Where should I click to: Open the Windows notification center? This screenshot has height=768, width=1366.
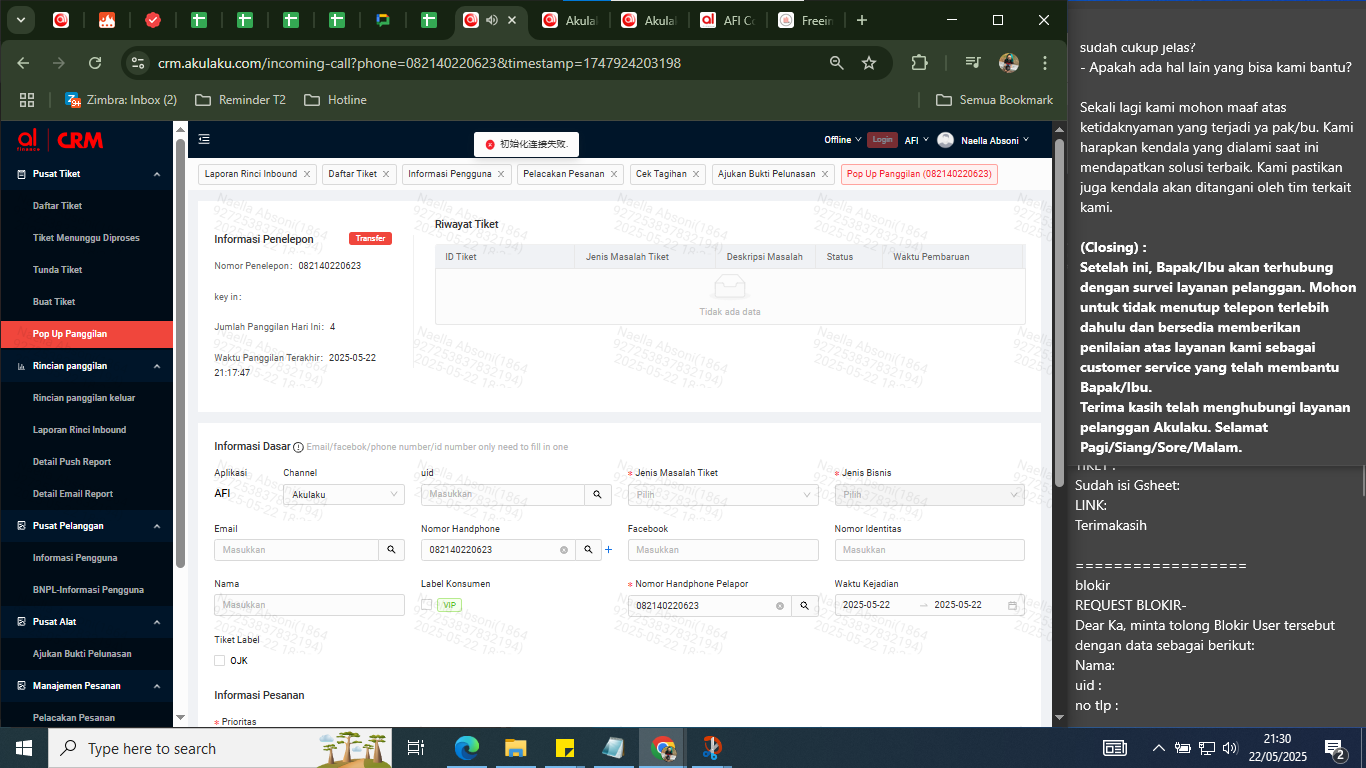coord(1333,748)
